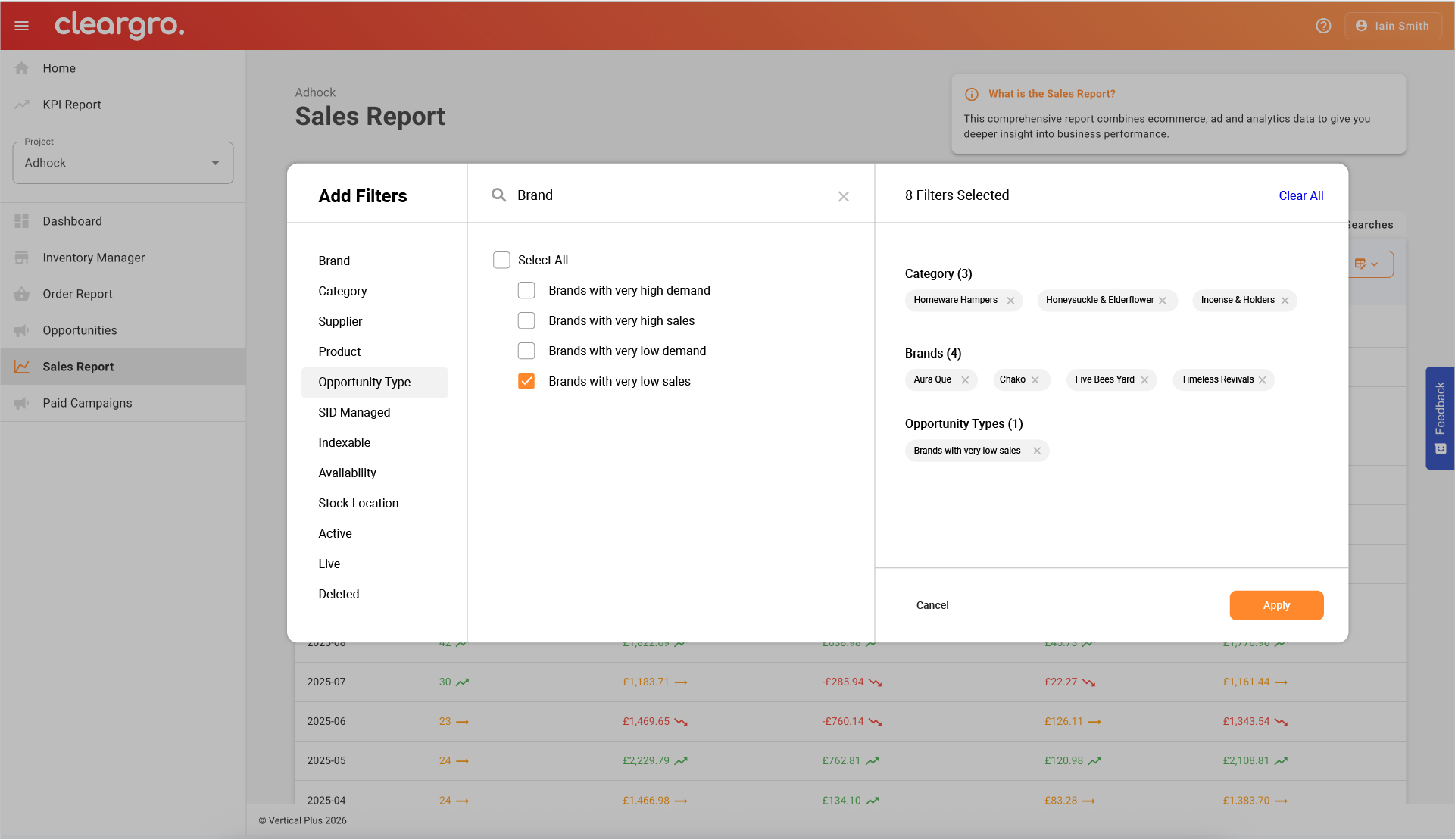Remove the Aura Que brand chip

[x=965, y=380]
